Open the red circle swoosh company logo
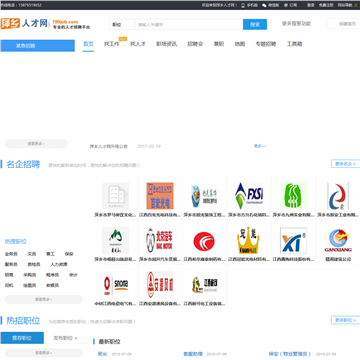This screenshot has height=360, width=360. (204, 241)
